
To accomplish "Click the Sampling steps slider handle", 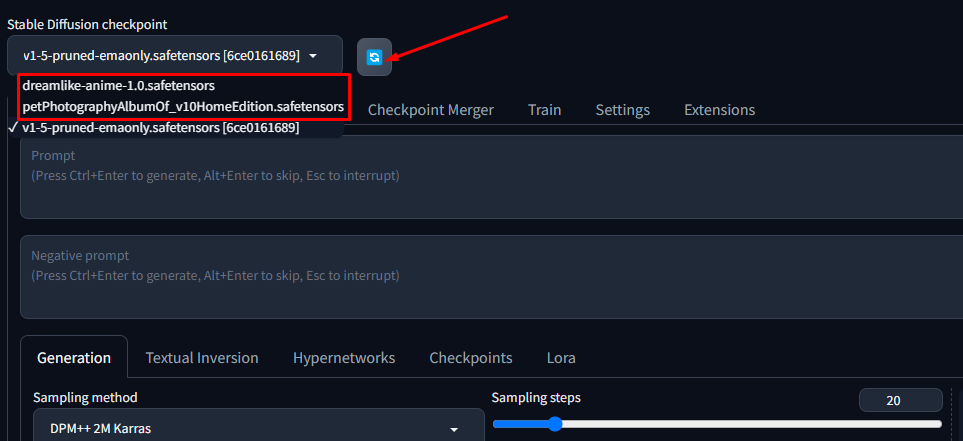I will click(554, 424).
